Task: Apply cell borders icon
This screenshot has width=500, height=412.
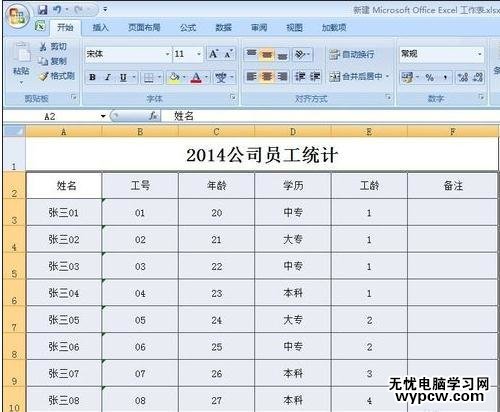Action: click(148, 78)
